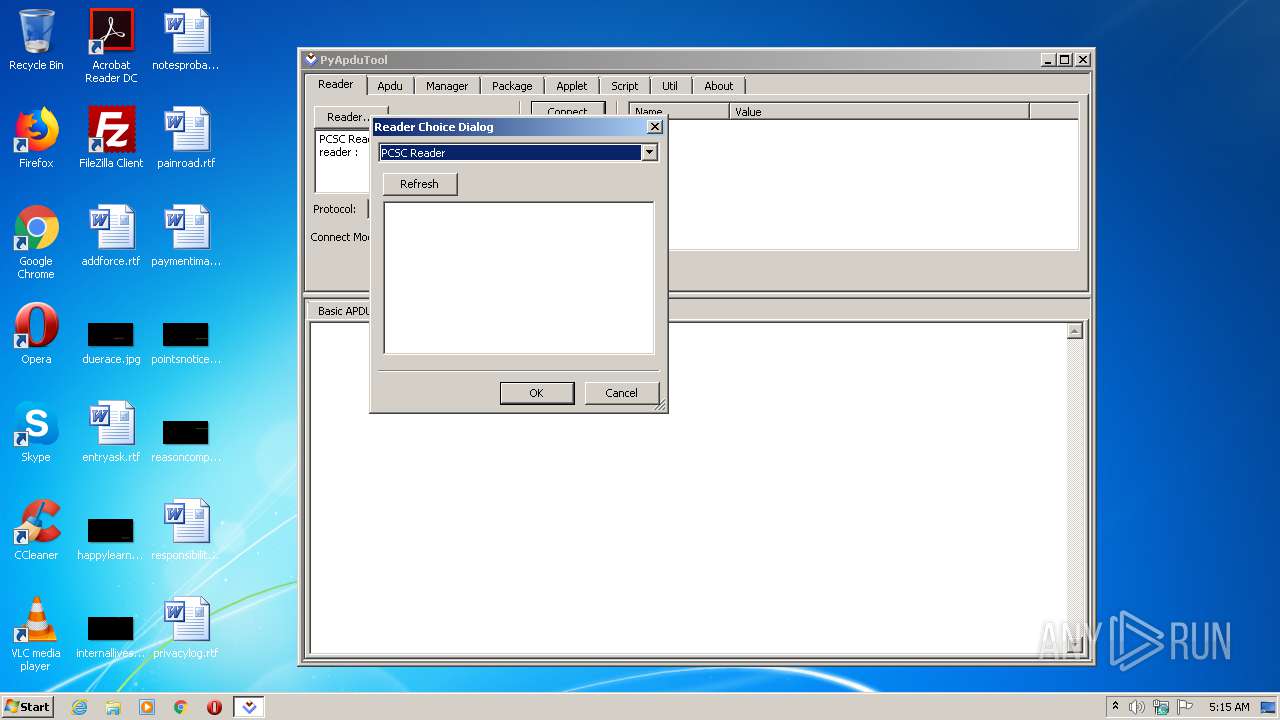The height and width of the screenshot is (720, 1280).
Task: Select PyApduTool taskbar button
Action: point(249,707)
